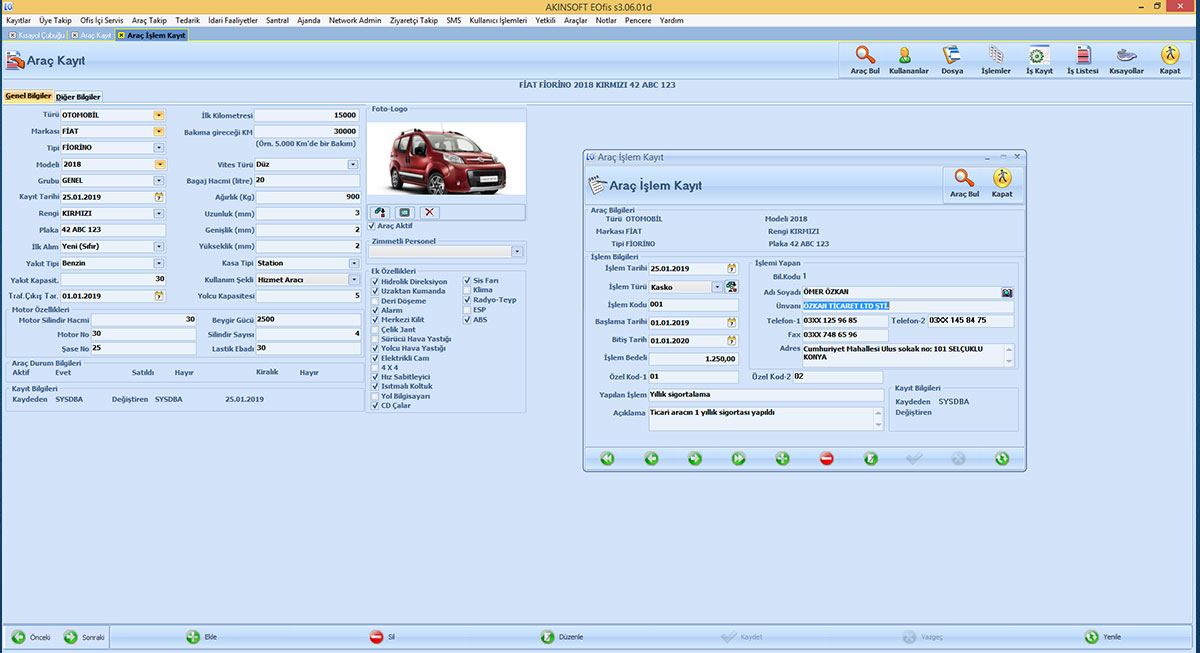Switch to the Diğer Bilgiler tab
The width and height of the screenshot is (1200, 653).
[x=78, y=97]
